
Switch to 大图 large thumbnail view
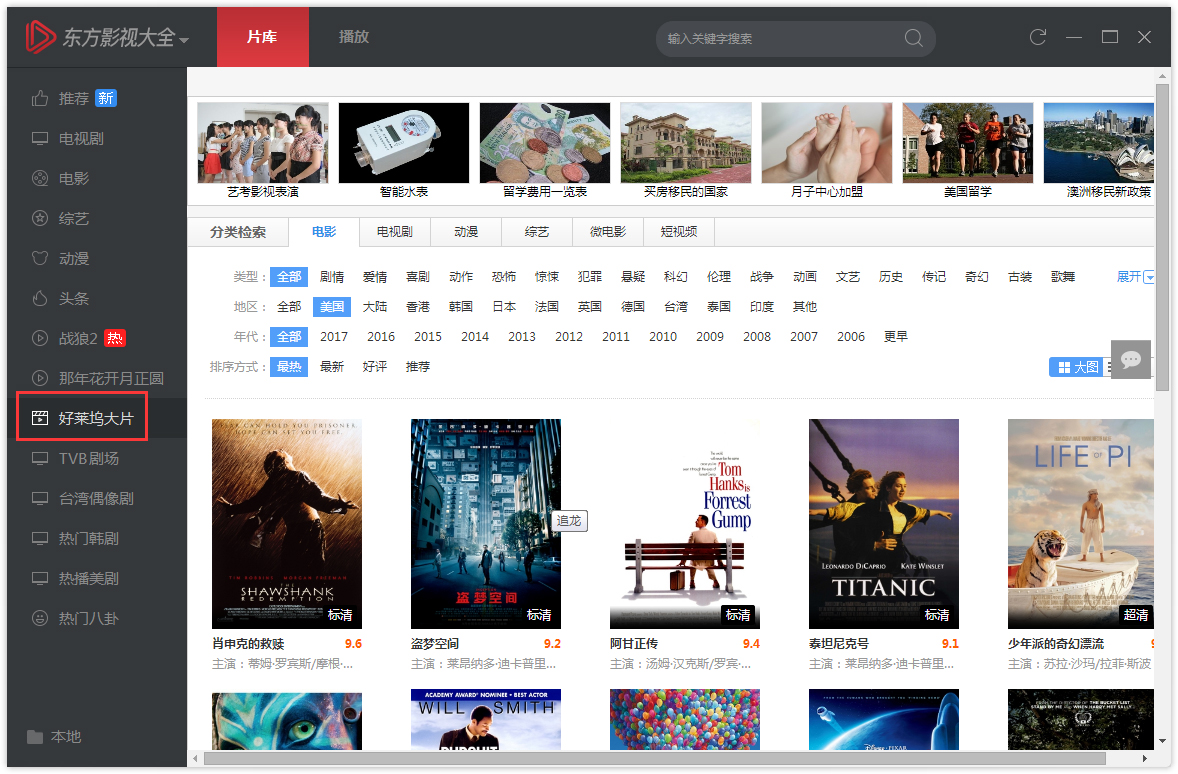click(1078, 367)
